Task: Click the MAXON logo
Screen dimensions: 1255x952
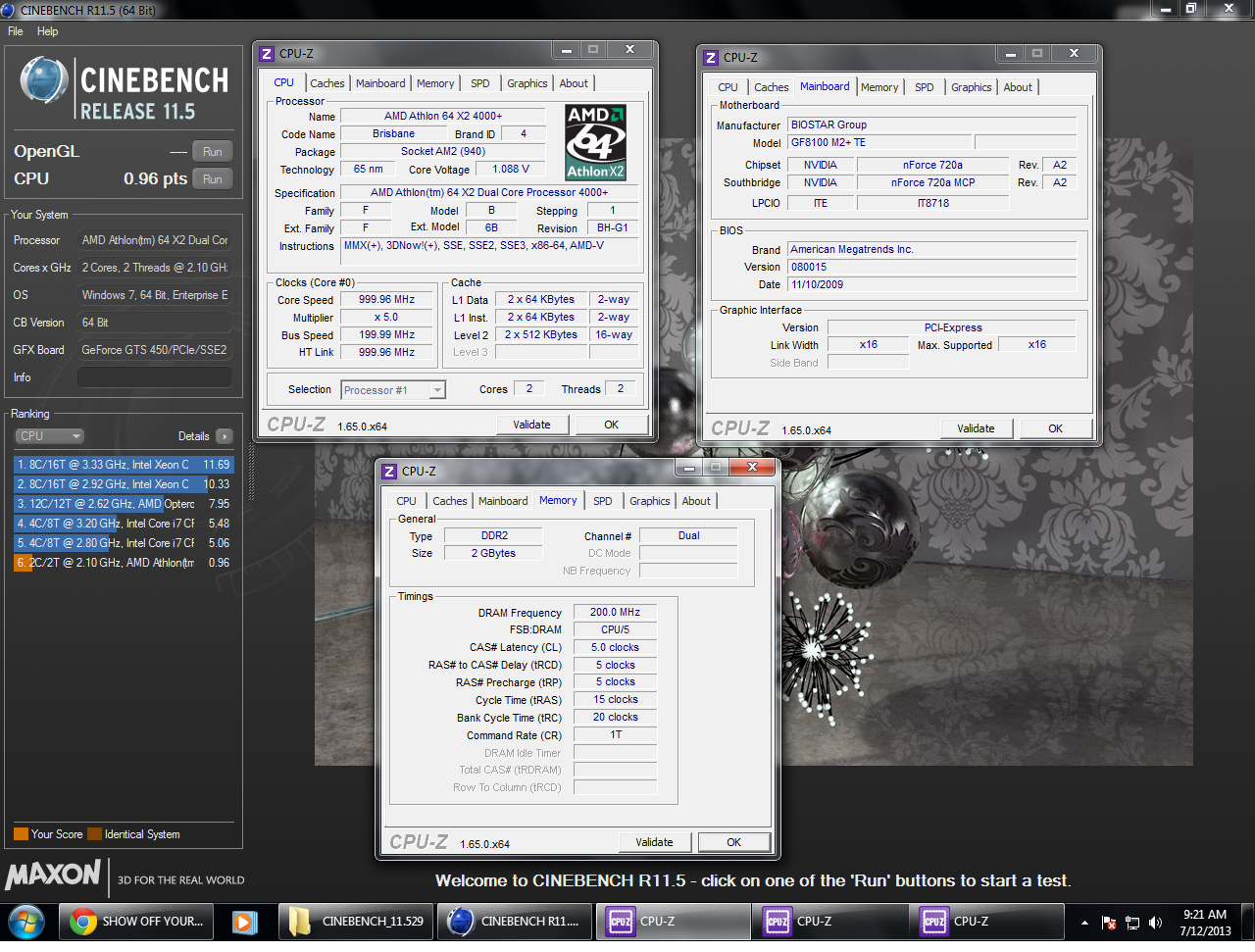Action: pyautogui.click(x=54, y=874)
